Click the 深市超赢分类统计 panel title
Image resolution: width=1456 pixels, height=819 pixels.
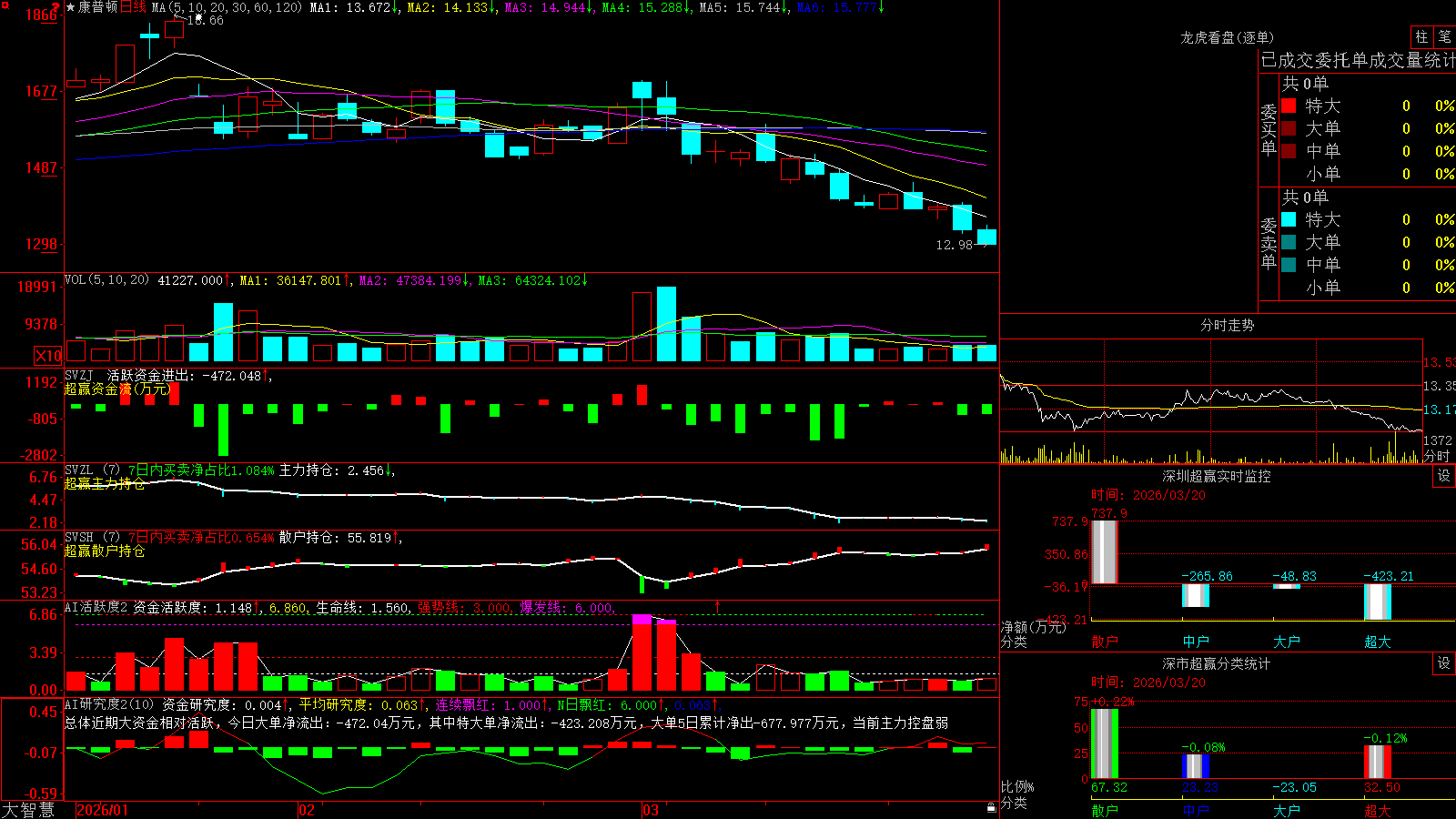pos(1217,663)
